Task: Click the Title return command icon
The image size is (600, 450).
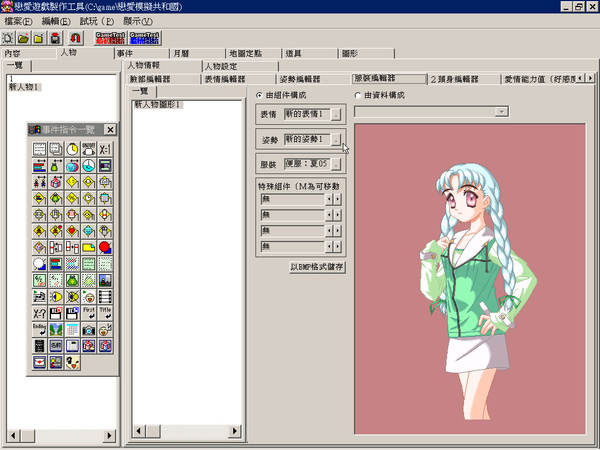Action: [x=105, y=313]
